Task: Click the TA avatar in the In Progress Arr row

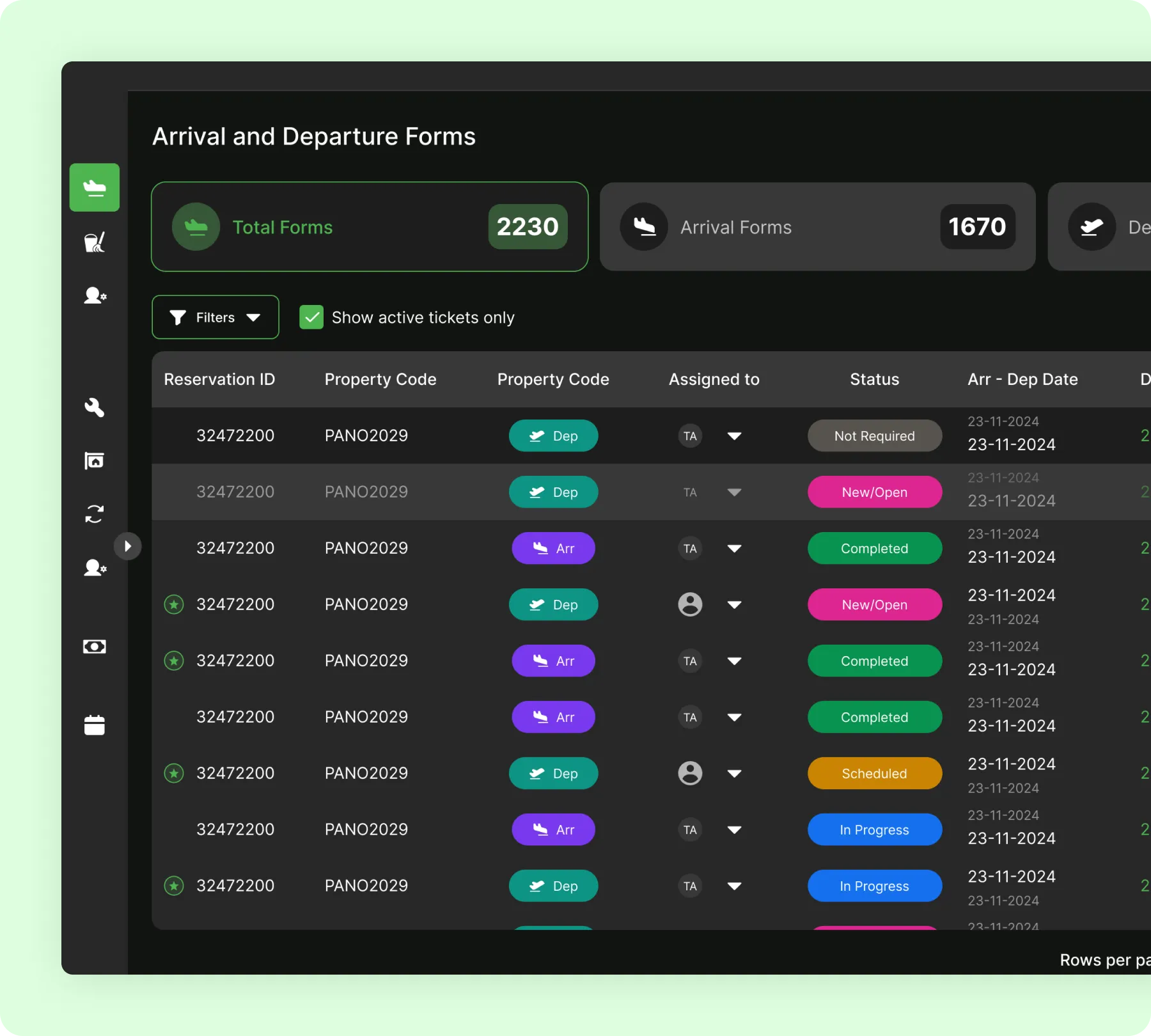Action: [x=690, y=830]
